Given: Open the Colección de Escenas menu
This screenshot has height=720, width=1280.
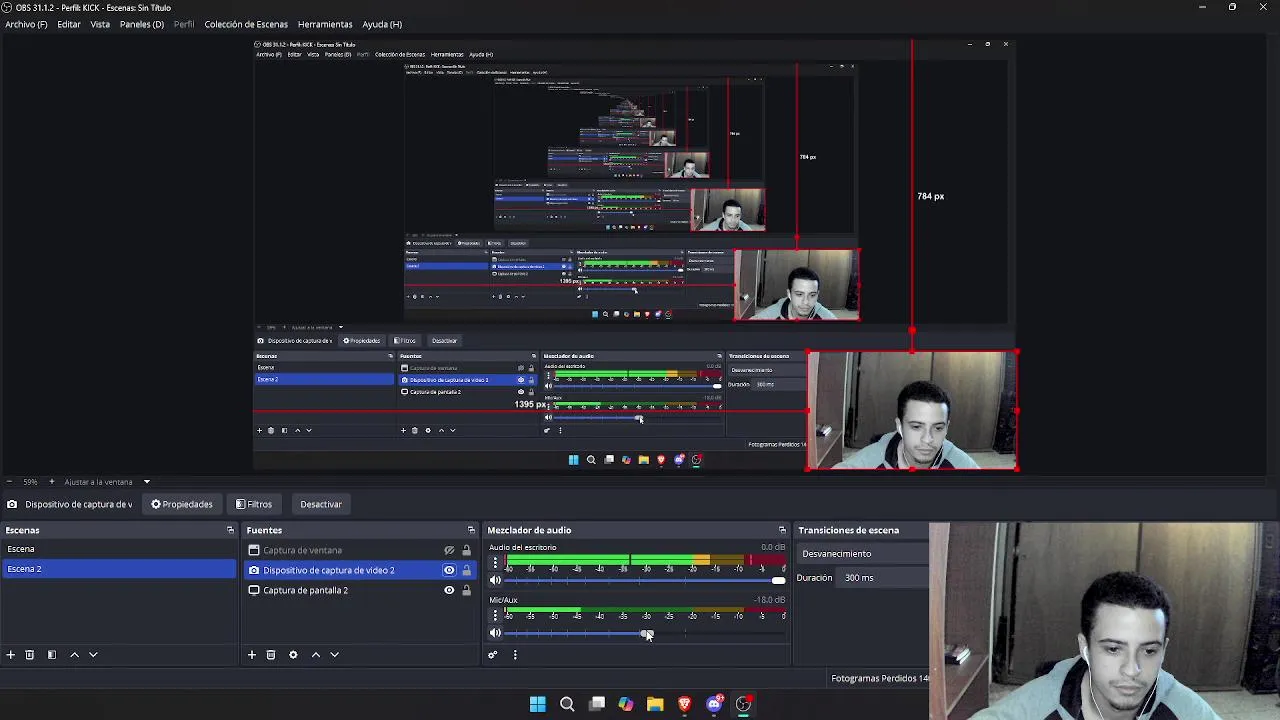Looking at the screenshot, I should coord(246,24).
